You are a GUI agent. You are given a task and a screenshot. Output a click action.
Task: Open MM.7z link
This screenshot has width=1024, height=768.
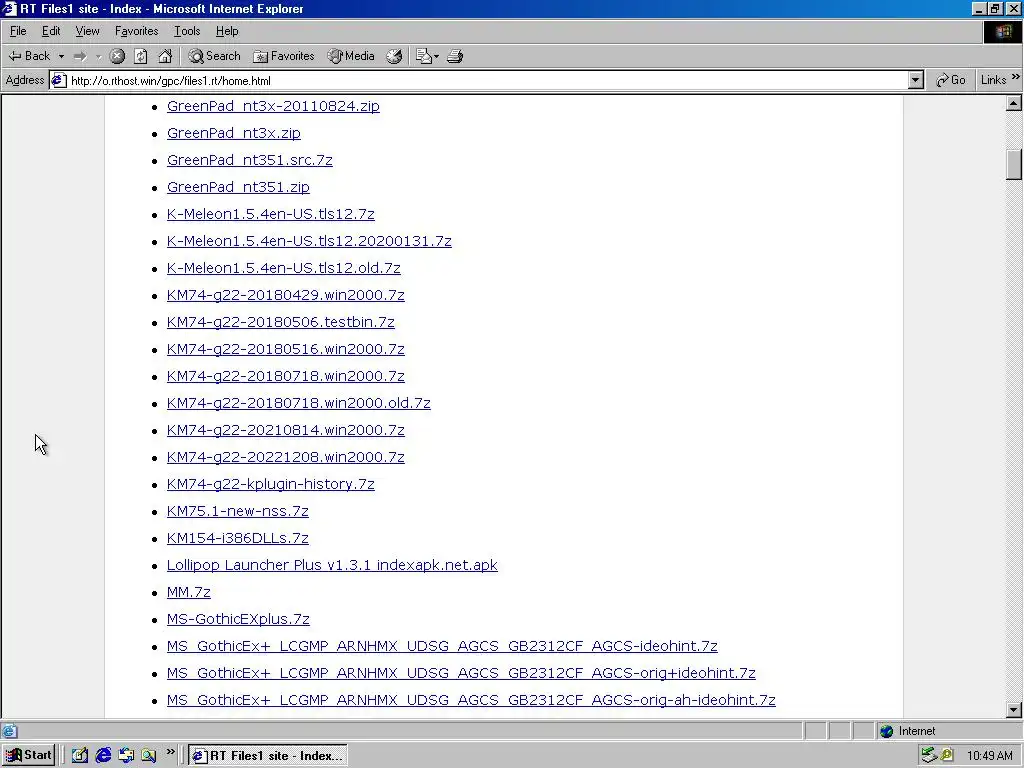[x=189, y=592]
